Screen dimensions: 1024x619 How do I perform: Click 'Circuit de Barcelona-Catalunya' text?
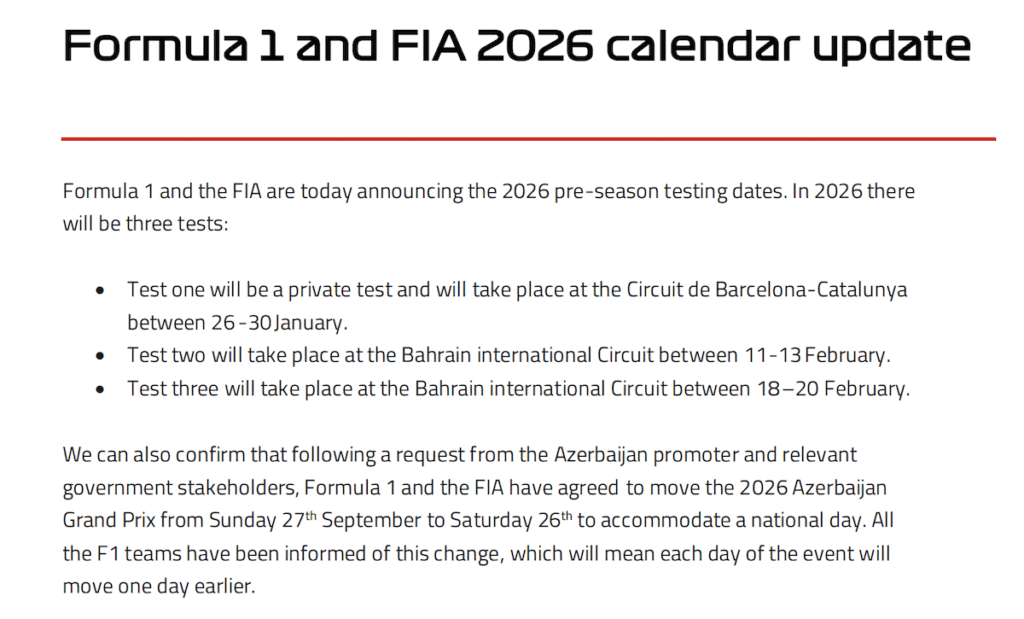point(767,290)
